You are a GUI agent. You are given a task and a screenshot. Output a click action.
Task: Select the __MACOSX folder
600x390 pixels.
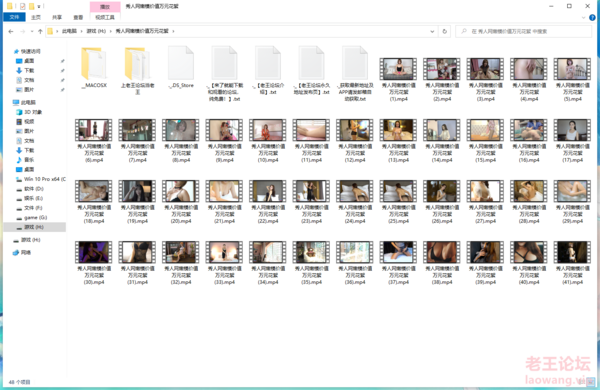94,68
